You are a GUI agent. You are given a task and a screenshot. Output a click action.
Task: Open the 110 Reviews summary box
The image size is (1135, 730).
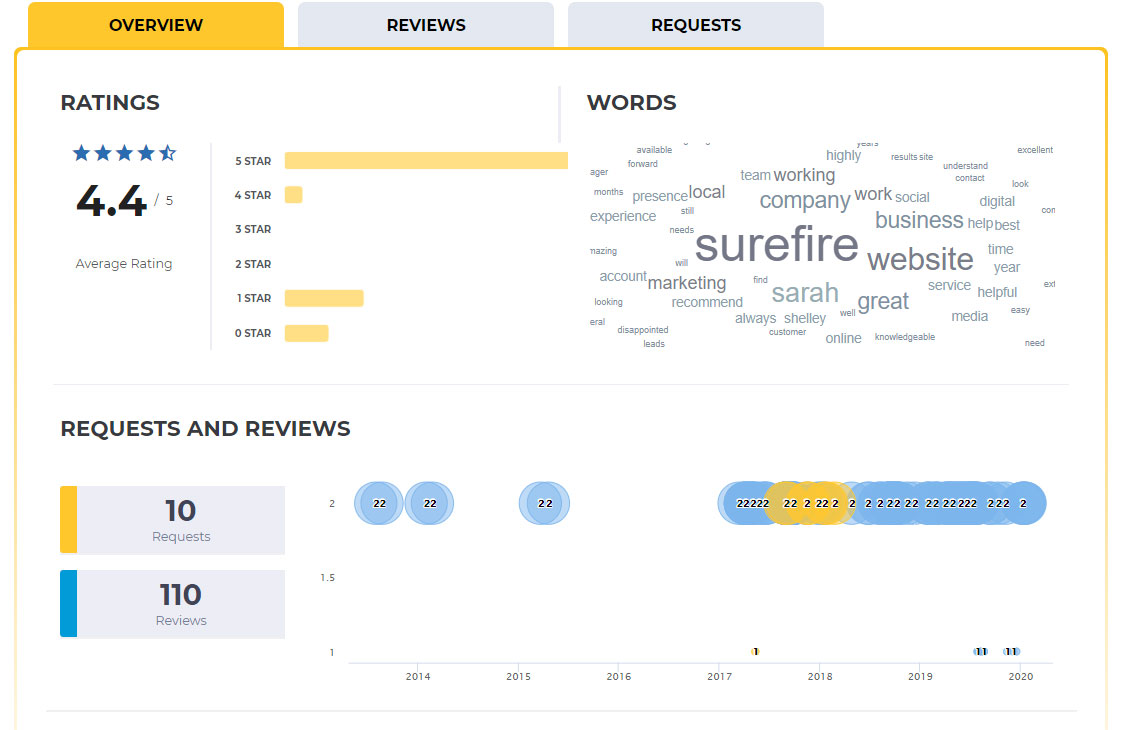[x=172, y=604]
